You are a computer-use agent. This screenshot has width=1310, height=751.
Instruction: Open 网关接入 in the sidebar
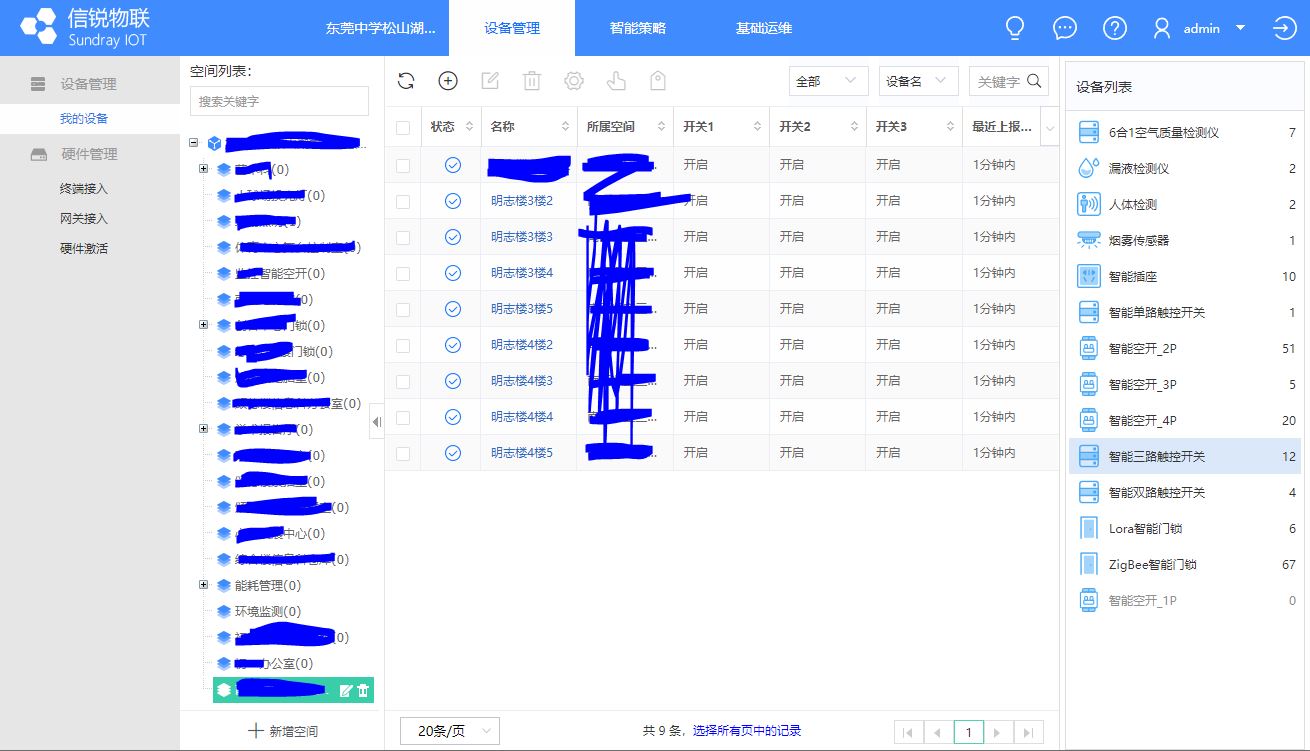click(x=84, y=218)
